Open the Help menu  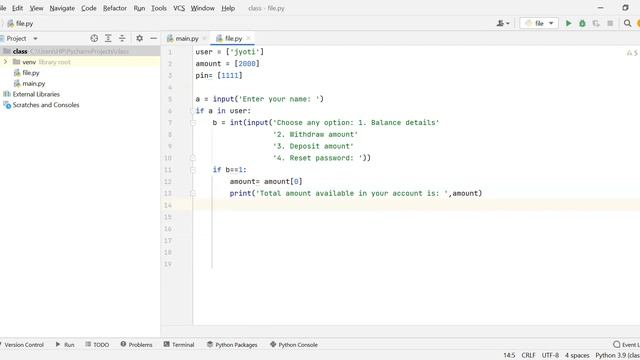coord(228,8)
